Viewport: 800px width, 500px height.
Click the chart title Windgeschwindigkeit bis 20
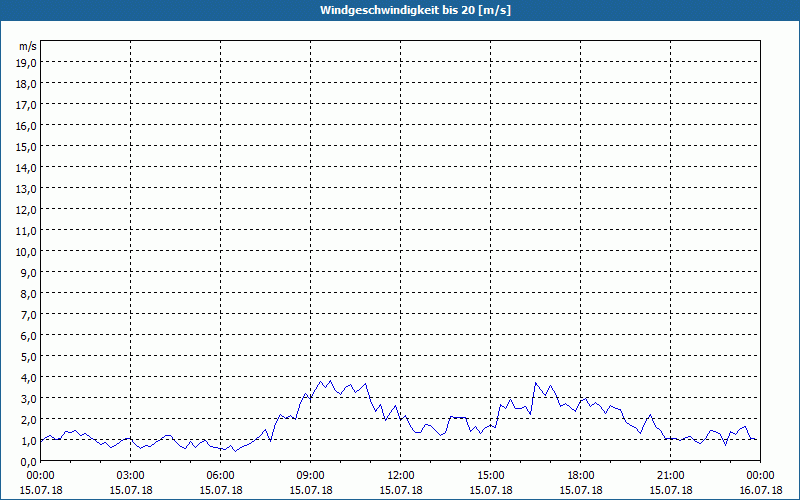(415, 10)
